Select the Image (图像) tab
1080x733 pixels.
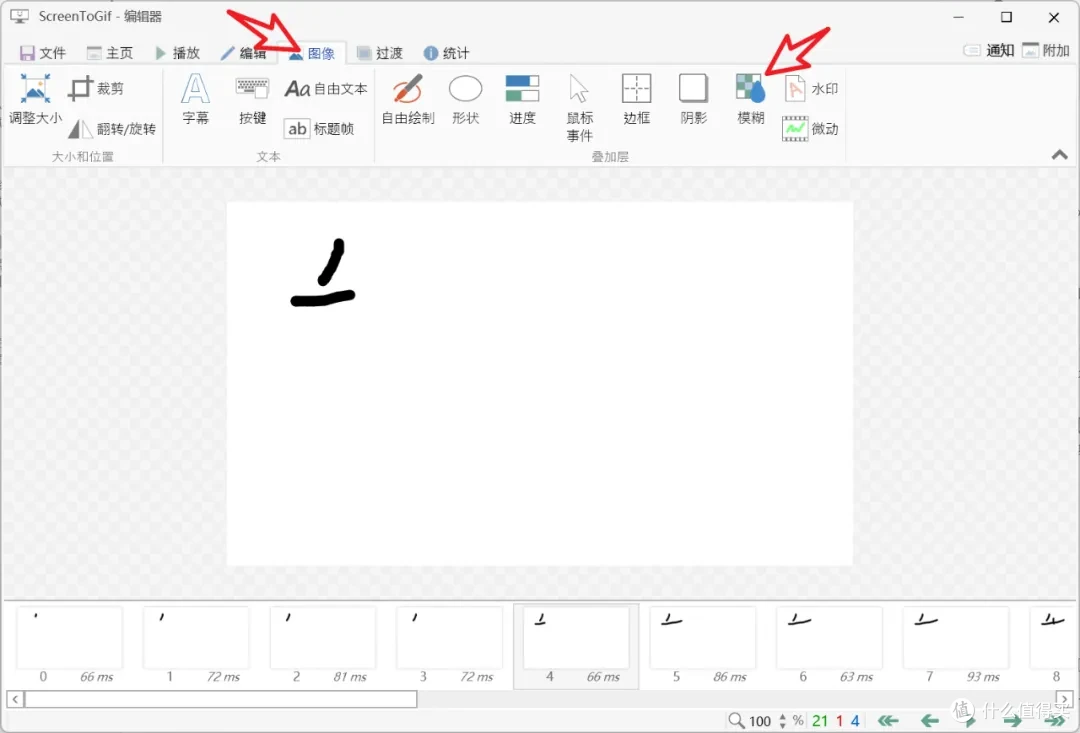pyautogui.click(x=311, y=53)
